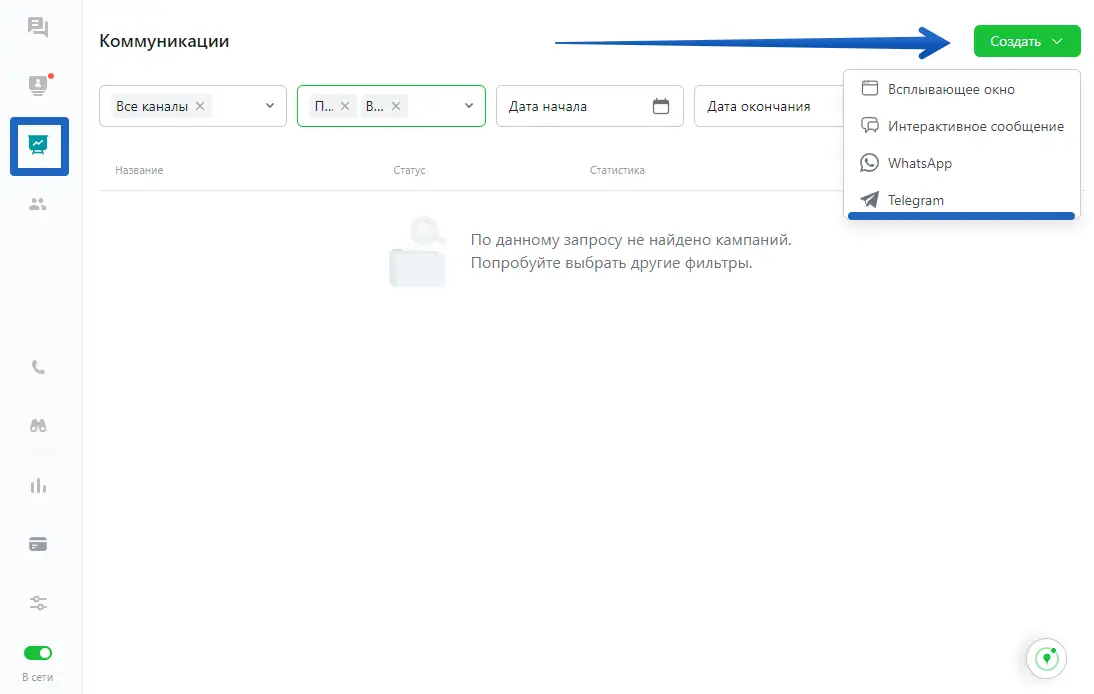1094x694 pixels.
Task: Open the phone calls sidebar icon
Action: tap(38, 368)
